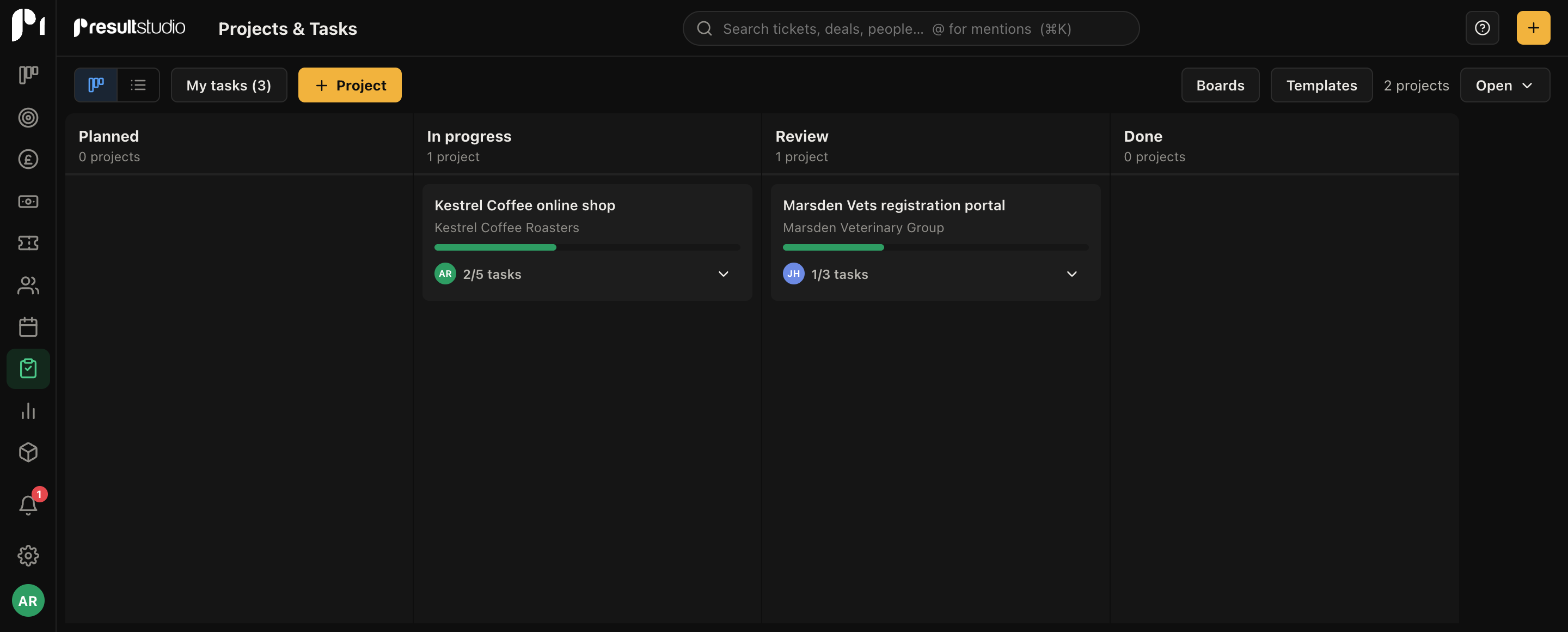Click the JH avatar on Marsden Vets card
Screen dimensions: 1568x632
tap(793, 274)
